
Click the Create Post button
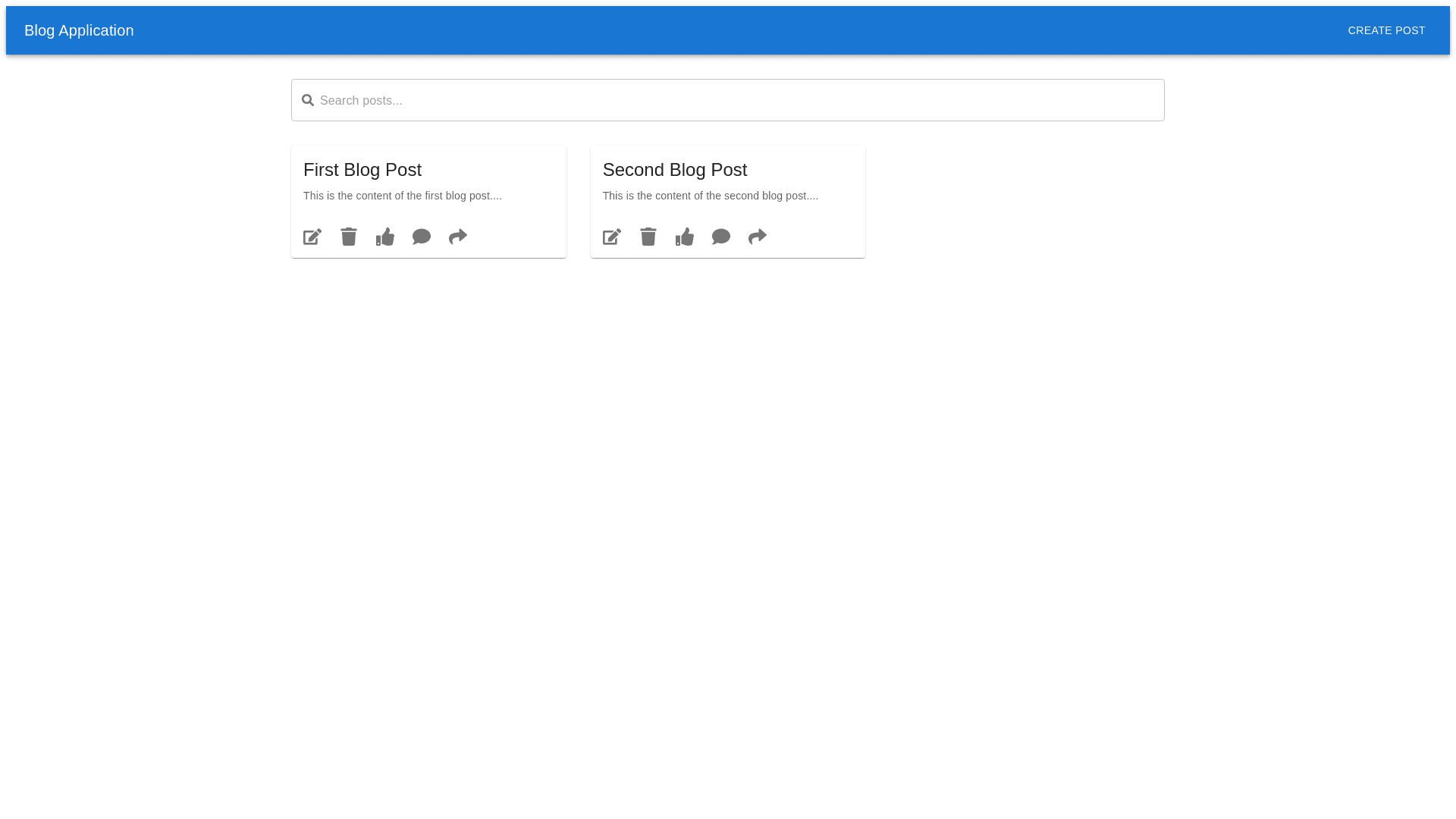[x=1386, y=30]
